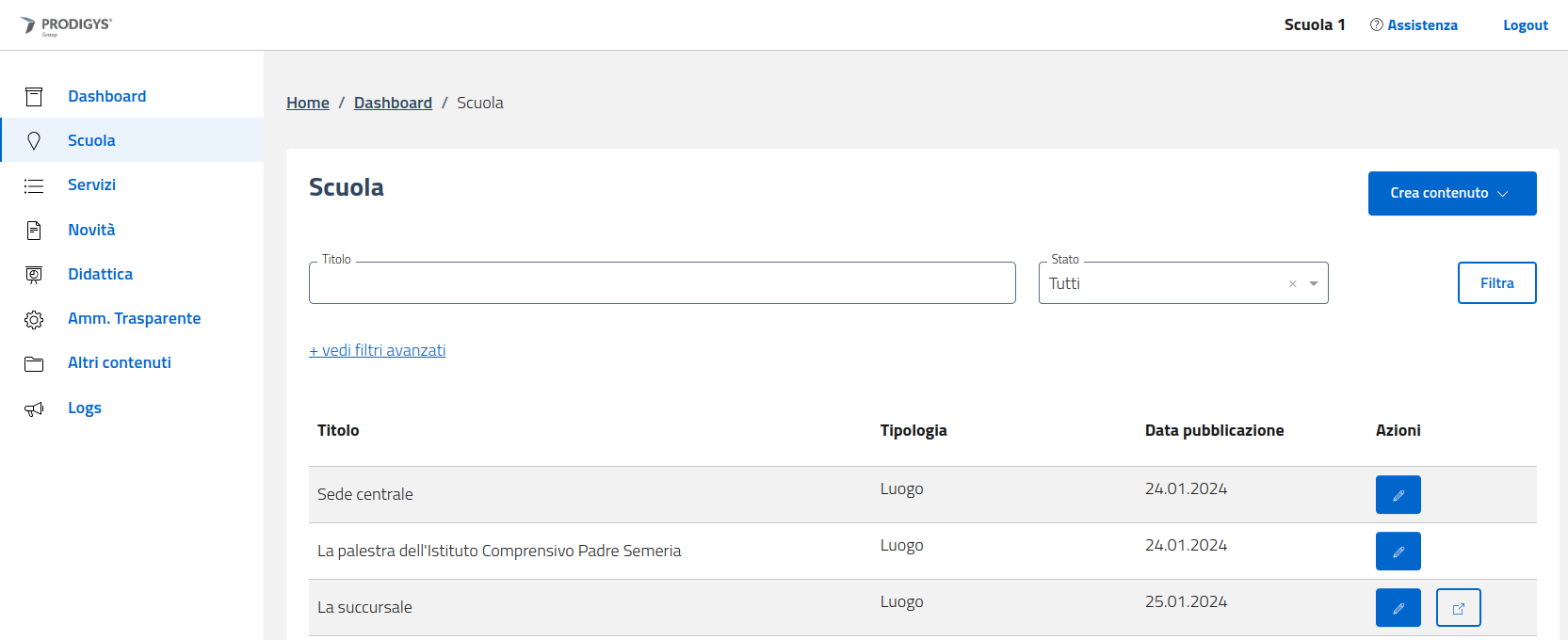Open La succursale in external view
Image resolution: width=1568 pixels, height=640 pixels.
pyautogui.click(x=1458, y=608)
